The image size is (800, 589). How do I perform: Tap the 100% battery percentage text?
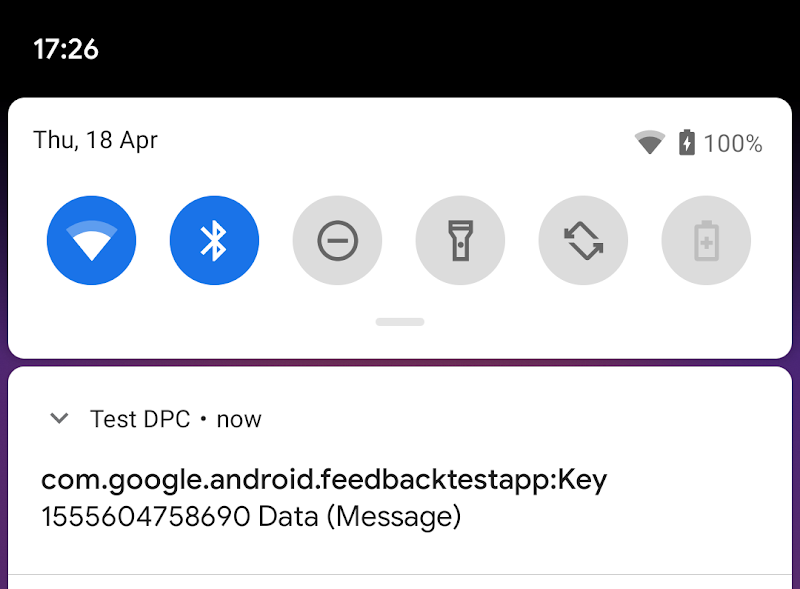733,143
